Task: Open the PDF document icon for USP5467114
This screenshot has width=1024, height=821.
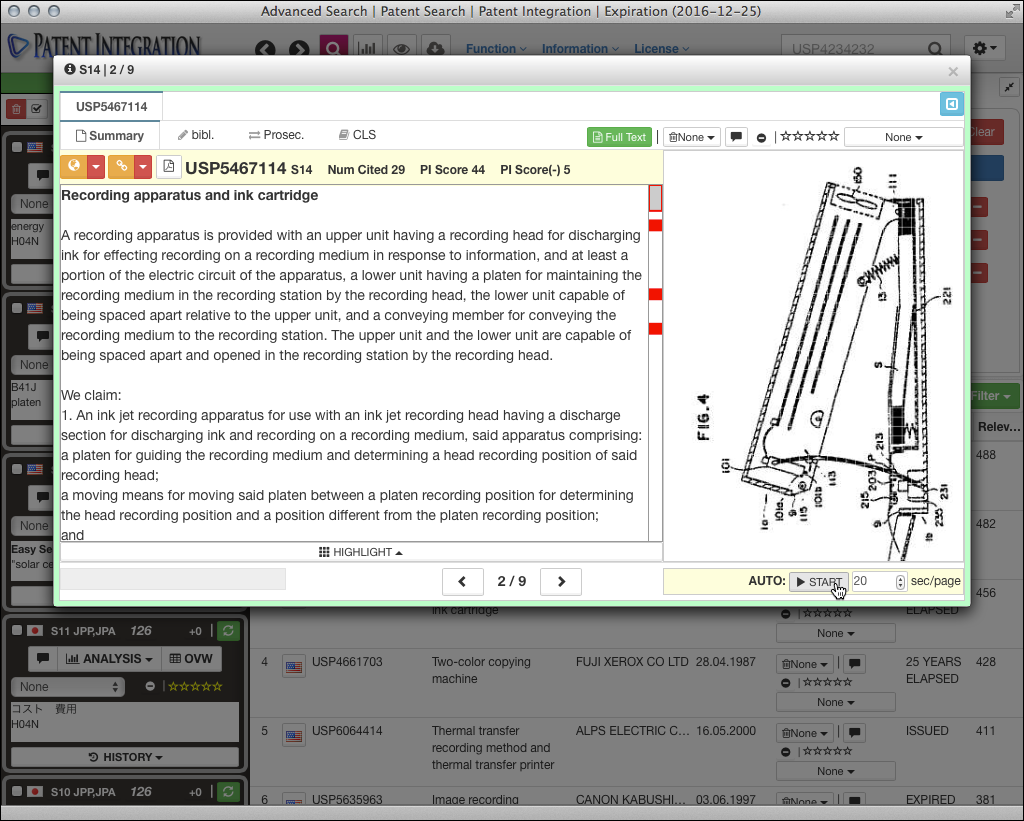Action: [x=168, y=167]
